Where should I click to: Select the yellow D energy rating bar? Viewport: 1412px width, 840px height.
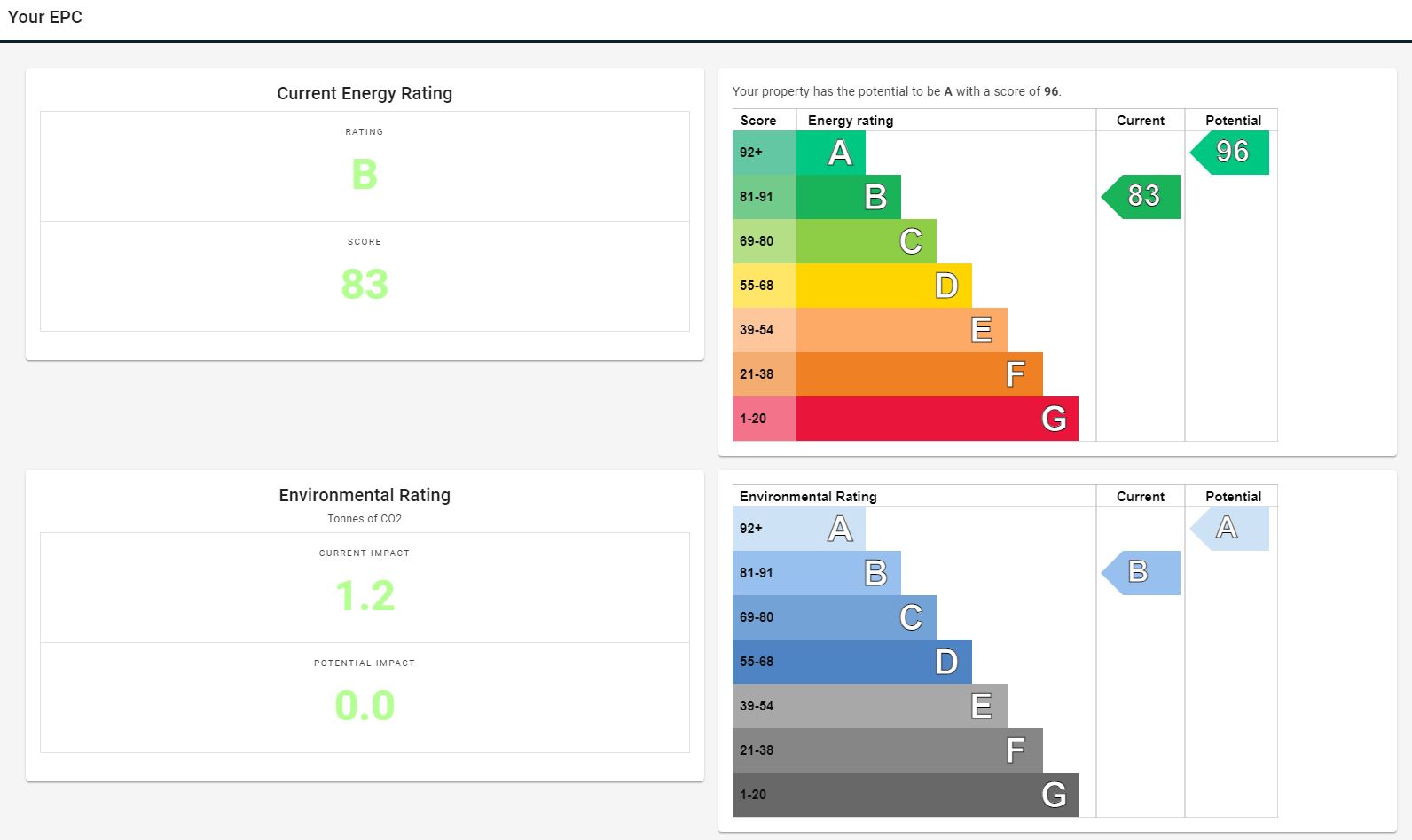point(883,286)
